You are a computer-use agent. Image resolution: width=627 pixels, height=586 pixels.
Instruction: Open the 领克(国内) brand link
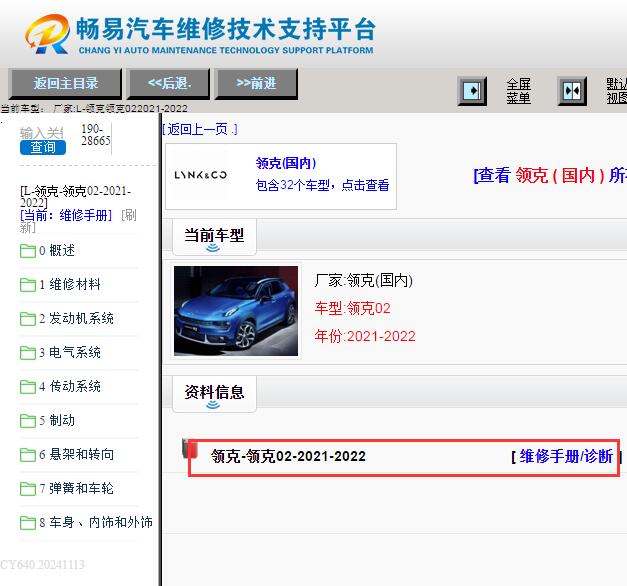(x=286, y=163)
